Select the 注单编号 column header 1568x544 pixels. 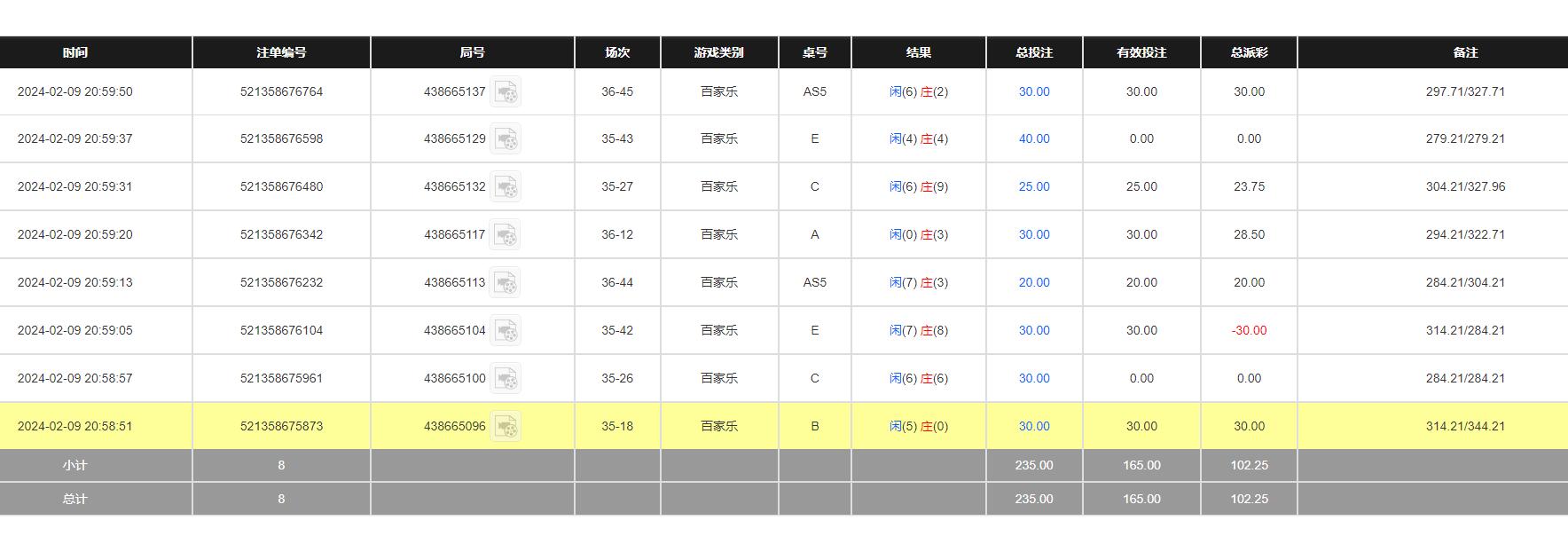click(281, 52)
